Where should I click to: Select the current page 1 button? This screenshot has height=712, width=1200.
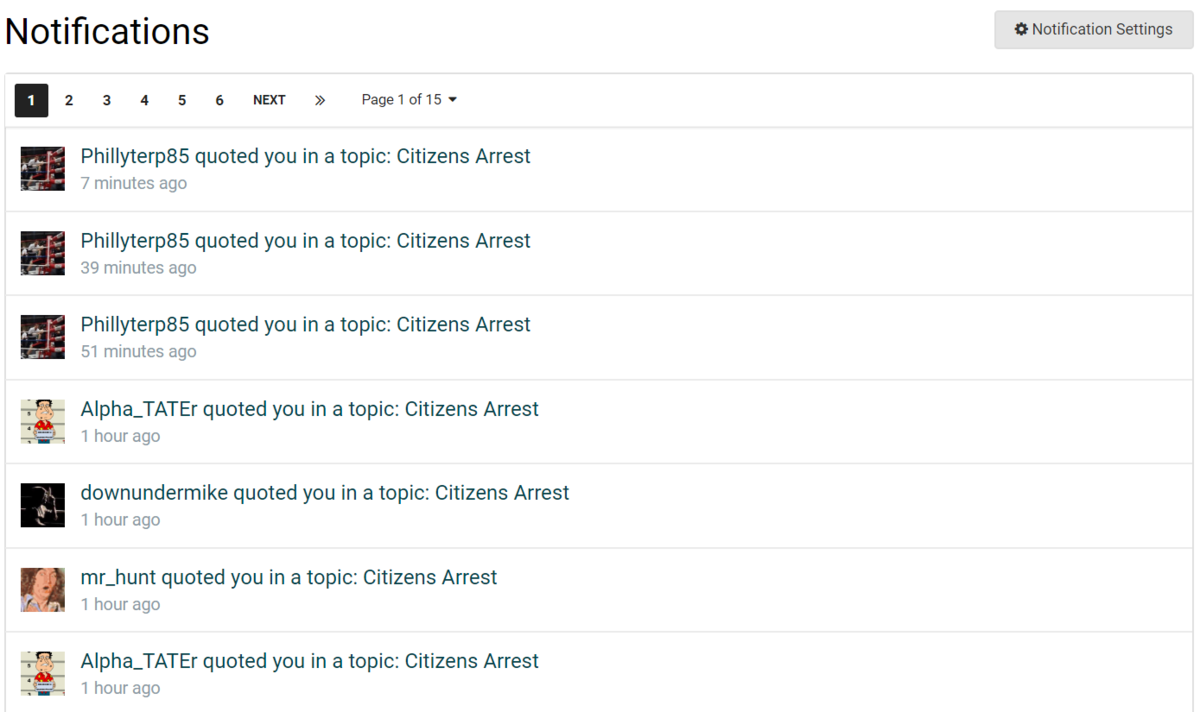pos(31,100)
